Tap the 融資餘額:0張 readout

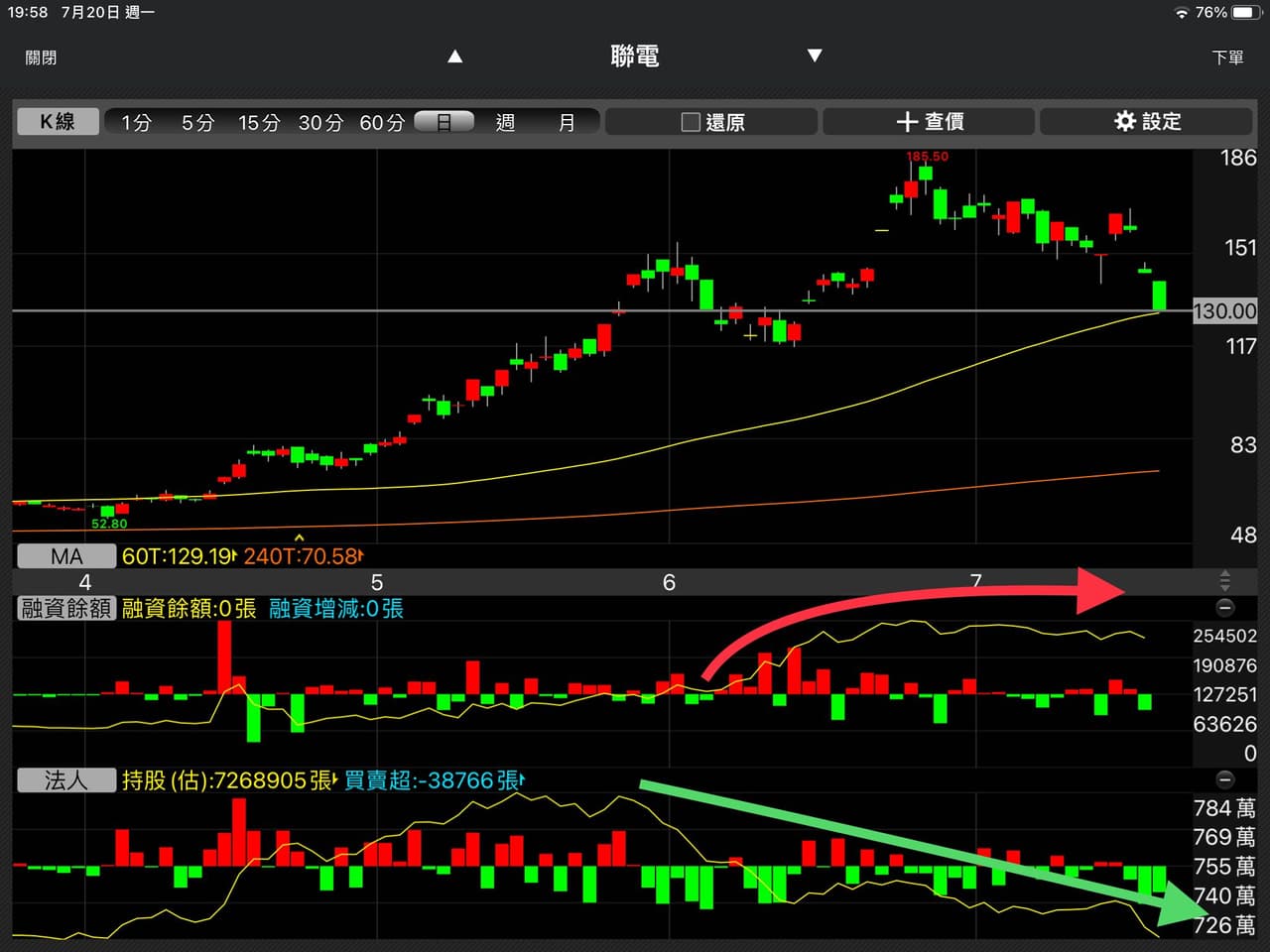point(189,608)
